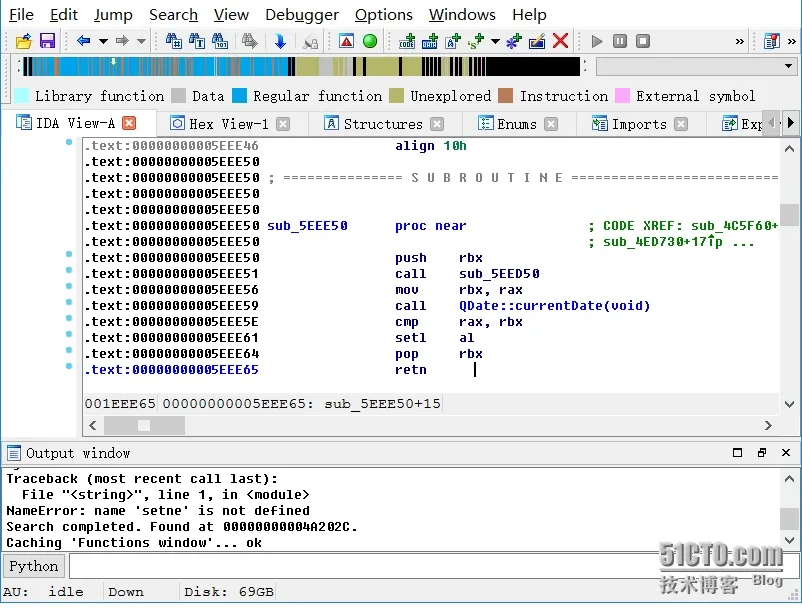Image resolution: width=802 pixels, height=613 pixels.
Task: Click the navigation band overview bar
Action: tap(302, 67)
